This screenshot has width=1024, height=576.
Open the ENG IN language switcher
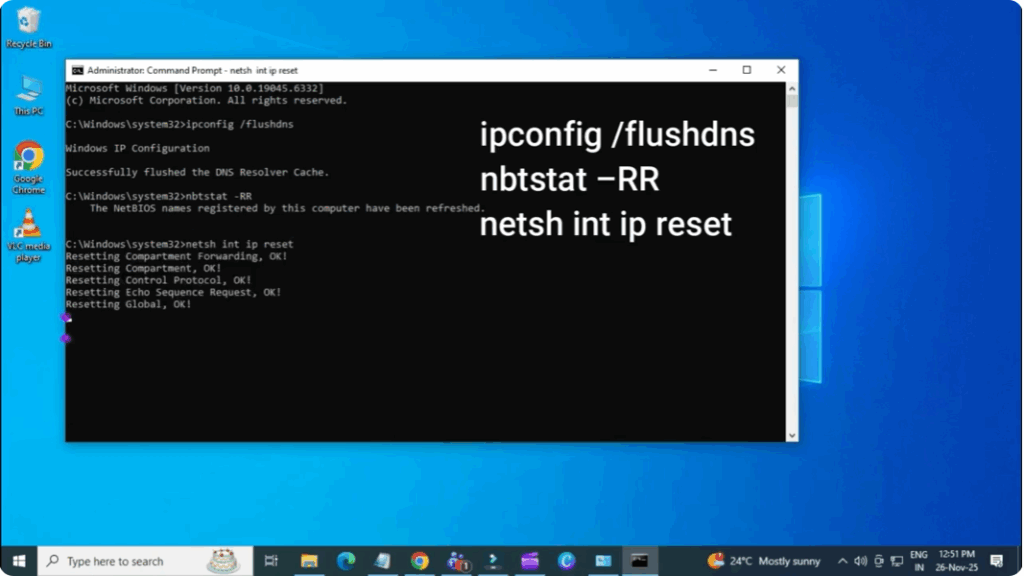[x=919, y=561]
